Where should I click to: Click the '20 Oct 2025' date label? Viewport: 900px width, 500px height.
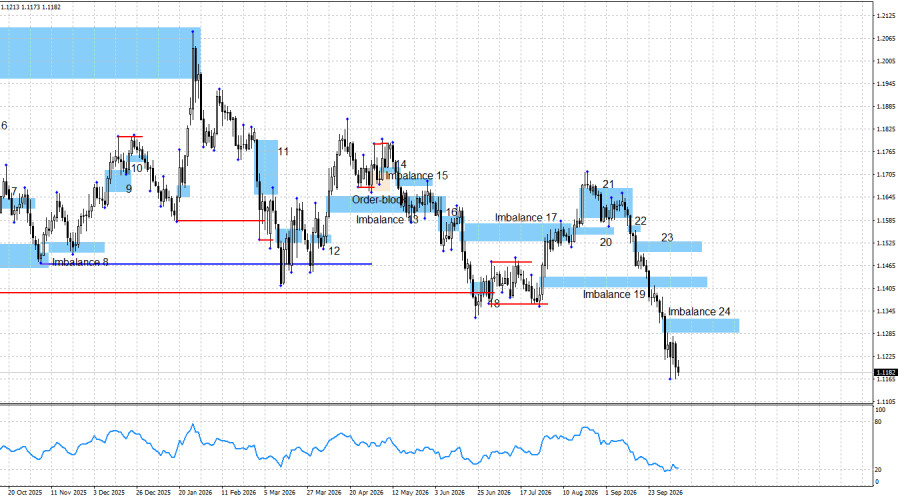(x=25, y=493)
